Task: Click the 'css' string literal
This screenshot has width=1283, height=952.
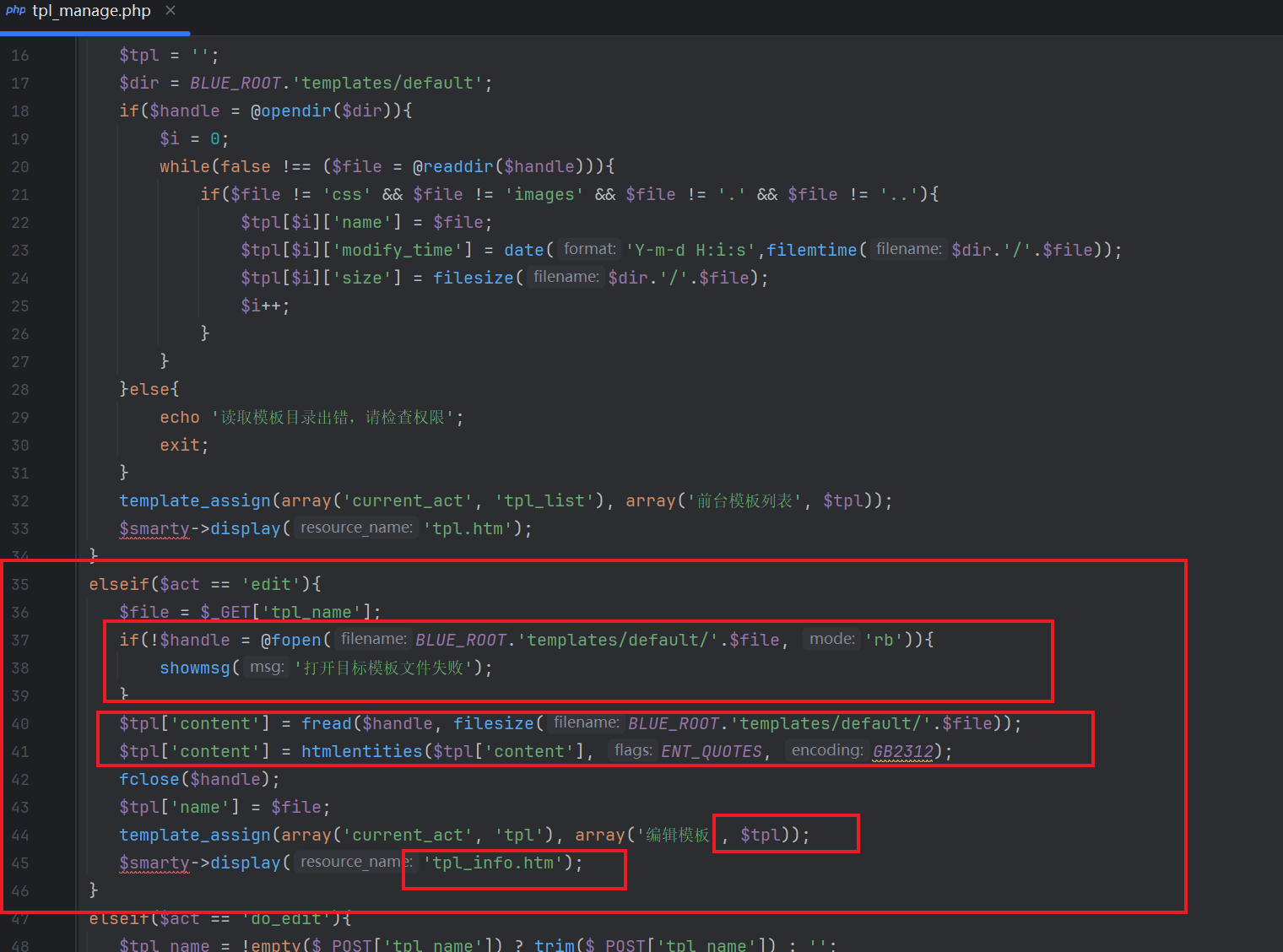Action: coord(347,194)
